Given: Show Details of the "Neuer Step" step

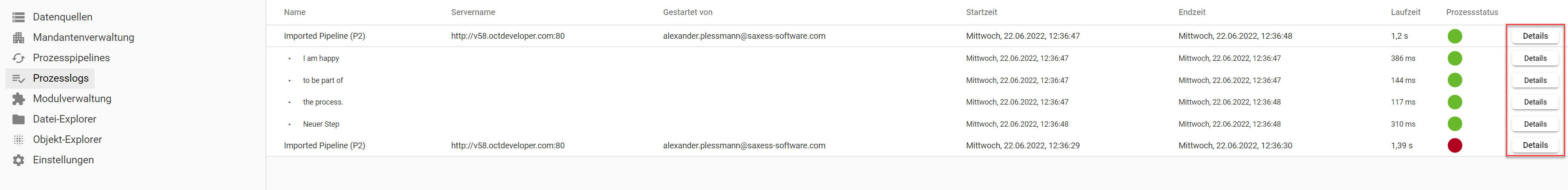Looking at the screenshot, I should coord(1535,124).
